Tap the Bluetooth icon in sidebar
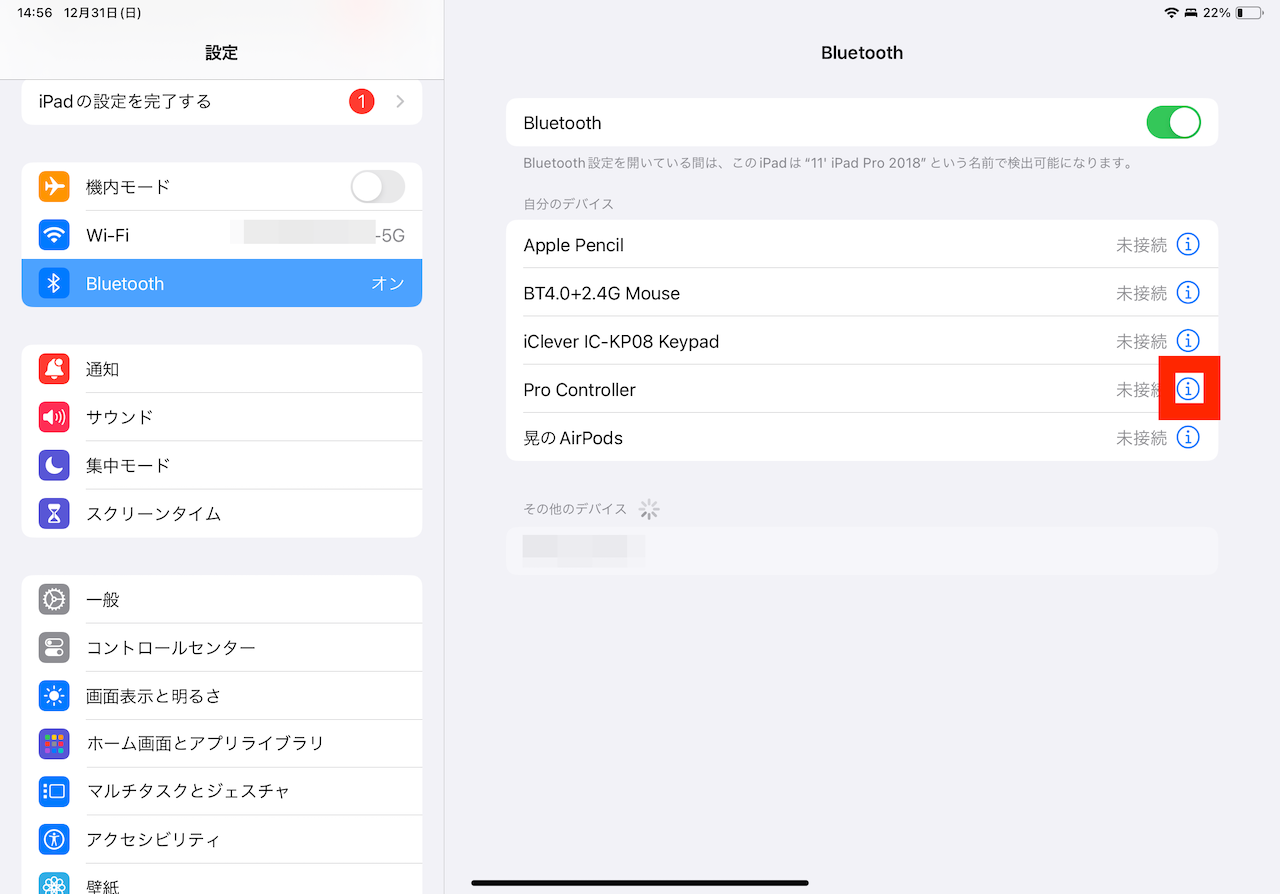1280x894 pixels. click(54, 283)
